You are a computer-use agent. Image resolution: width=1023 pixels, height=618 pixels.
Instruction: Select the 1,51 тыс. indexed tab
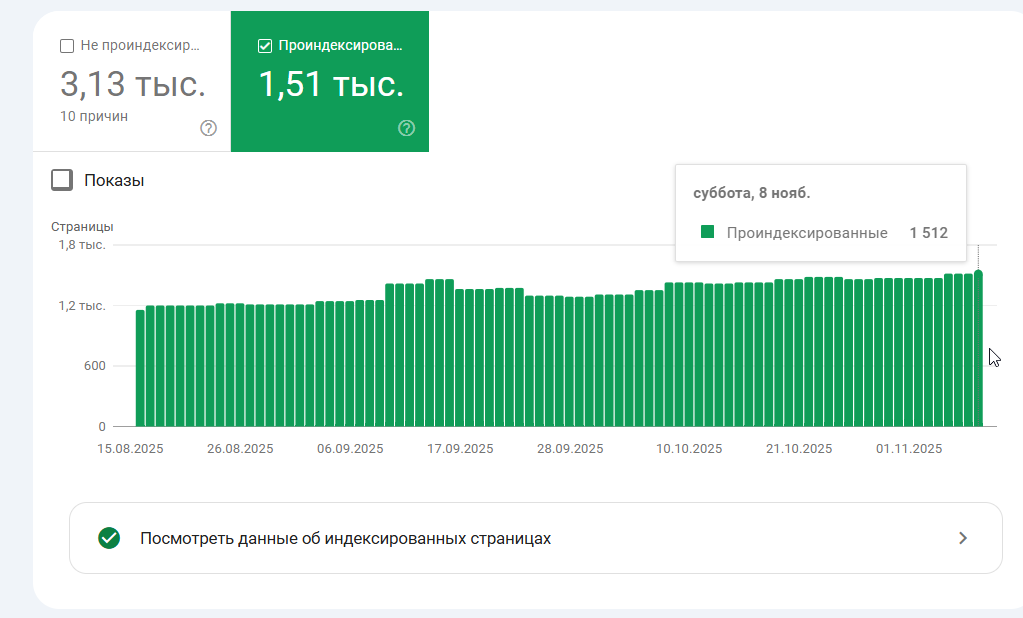(x=330, y=82)
